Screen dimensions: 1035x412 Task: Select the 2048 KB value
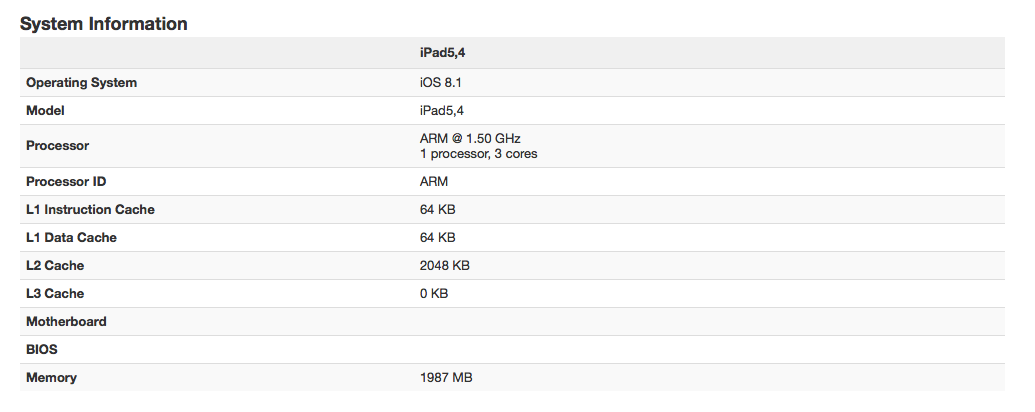point(445,265)
